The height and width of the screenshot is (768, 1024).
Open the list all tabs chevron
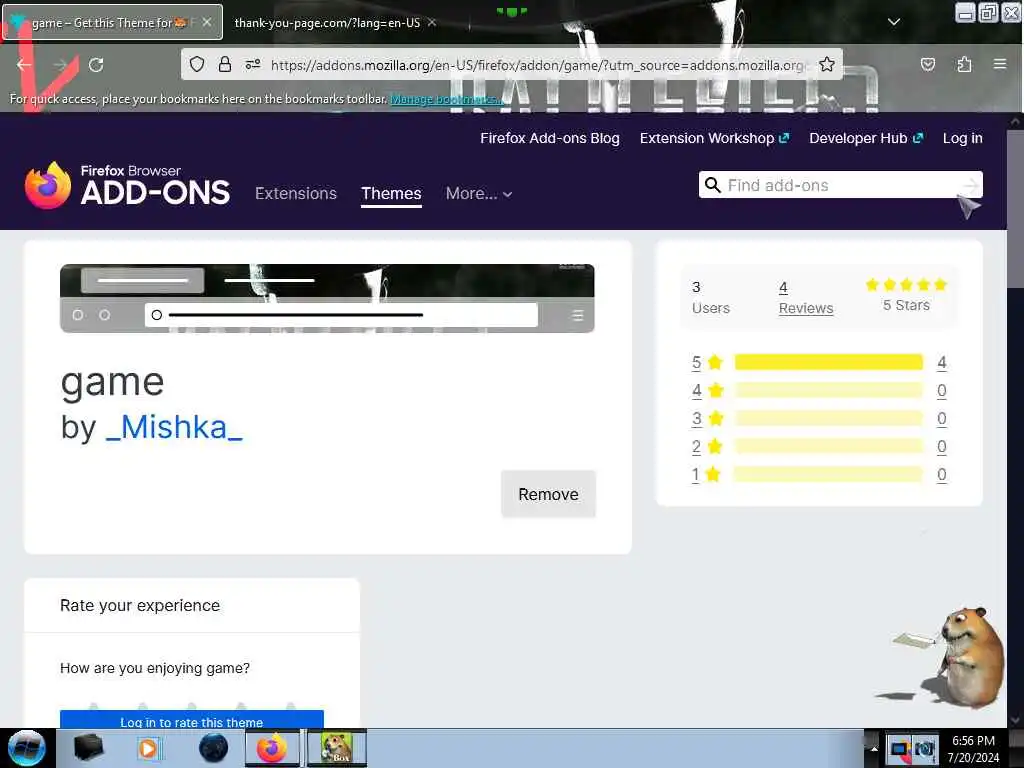point(894,22)
